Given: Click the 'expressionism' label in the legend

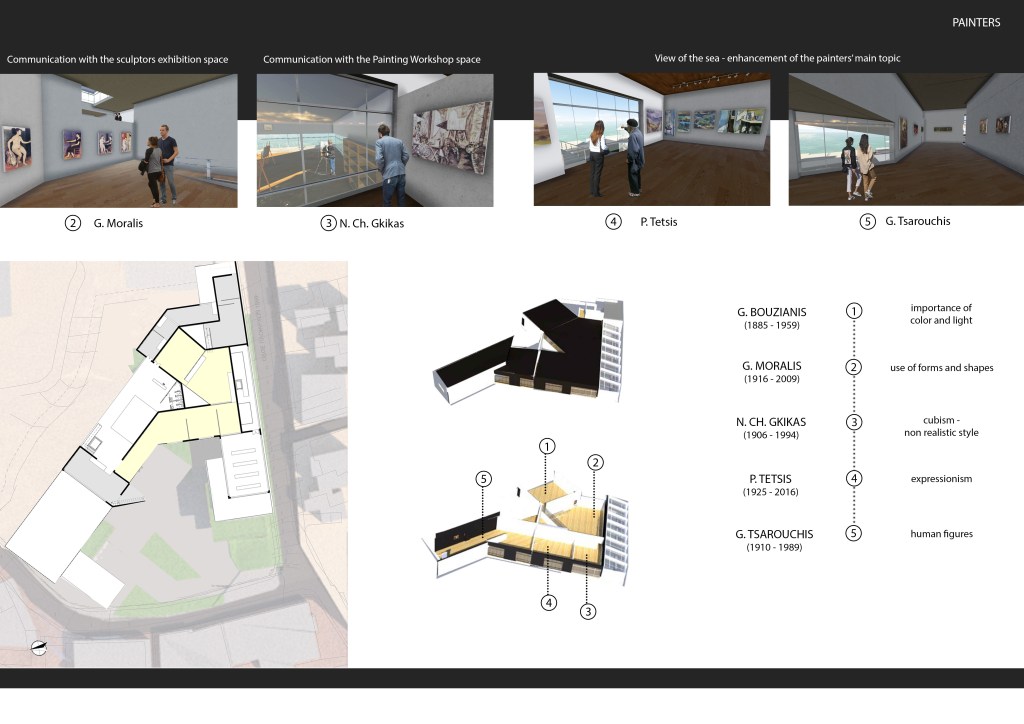Looking at the screenshot, I should (941, 479).
